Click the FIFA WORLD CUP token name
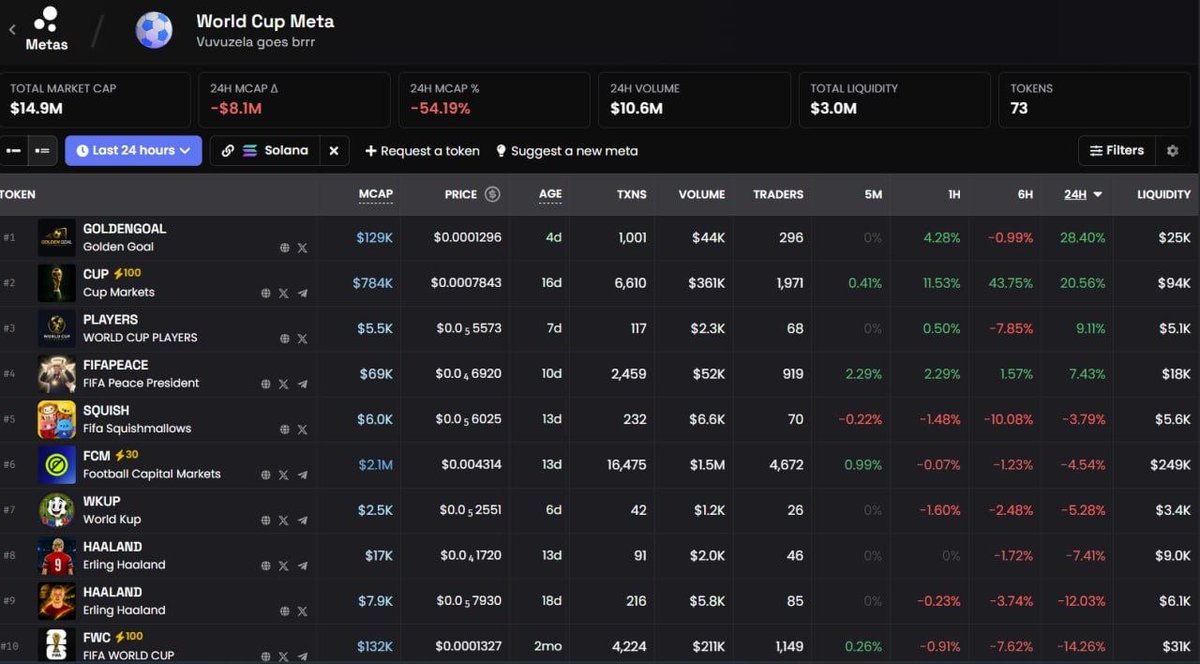 pyautogui.click(x=129, y=656)
